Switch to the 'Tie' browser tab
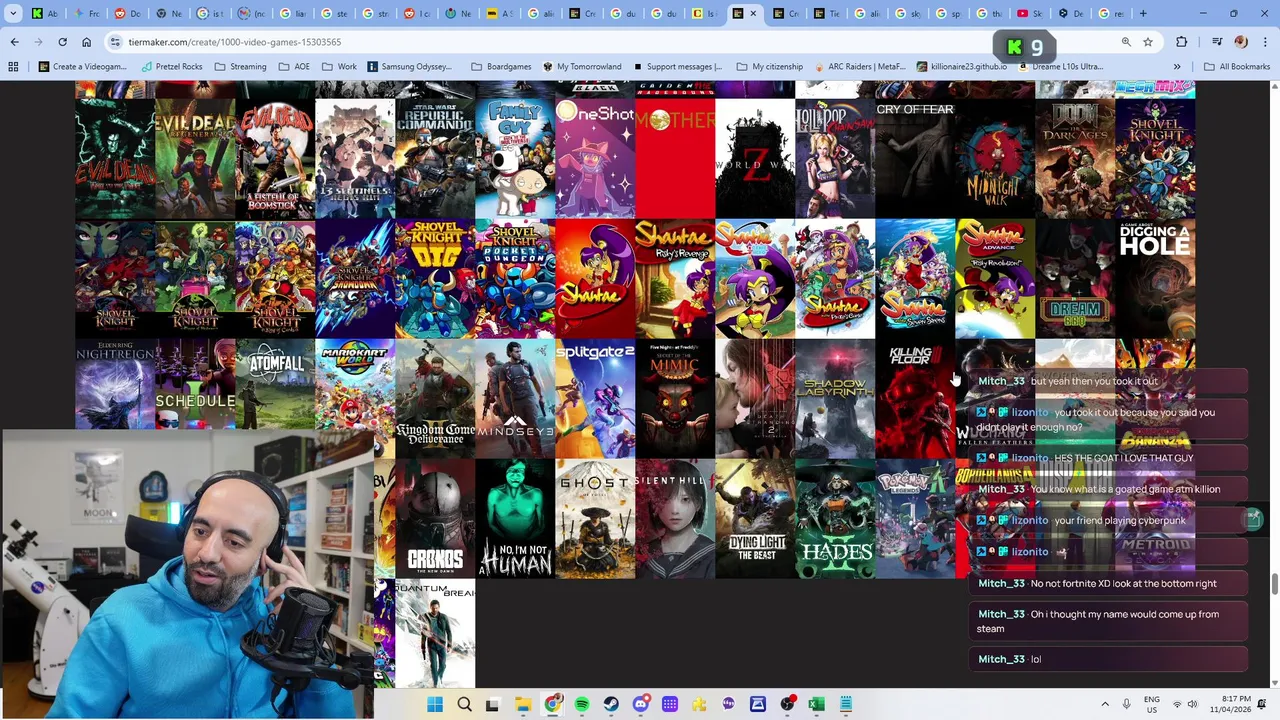This screenshot has height=720, width=1280. point(826,14)
